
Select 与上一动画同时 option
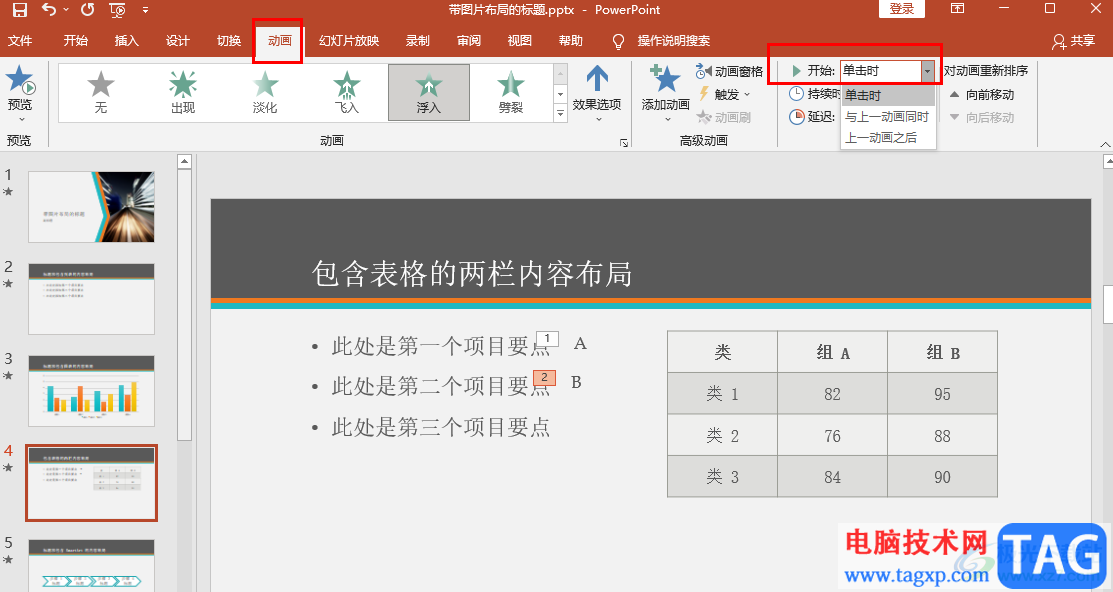[x=888, y=116]
